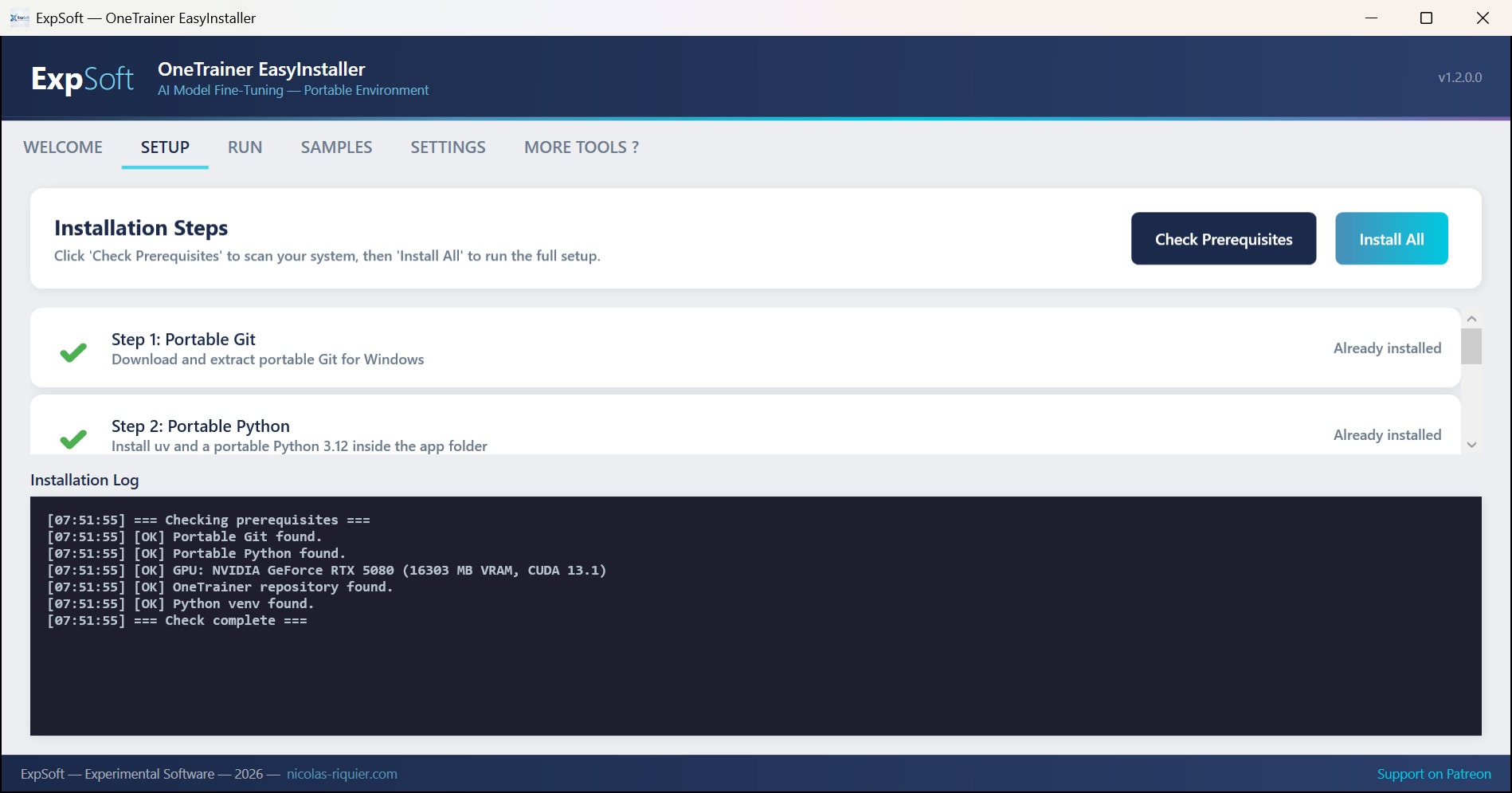Click 'Already installed' status for Step 2
This screenshot has height=793, width=1512.
click(1387, 435)
